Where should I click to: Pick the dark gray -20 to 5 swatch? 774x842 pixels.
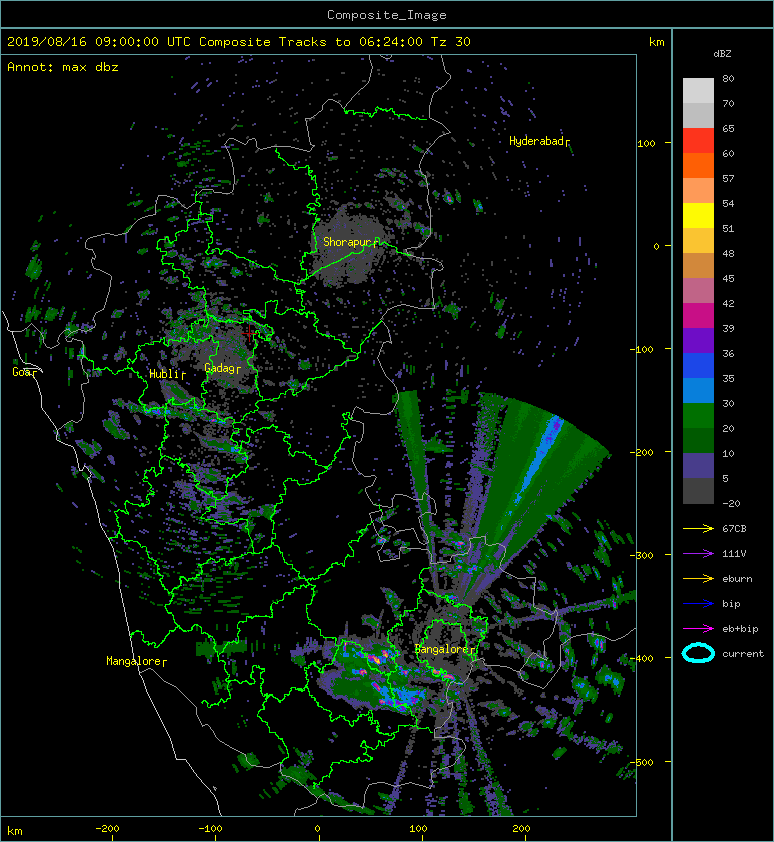[698, 491]
